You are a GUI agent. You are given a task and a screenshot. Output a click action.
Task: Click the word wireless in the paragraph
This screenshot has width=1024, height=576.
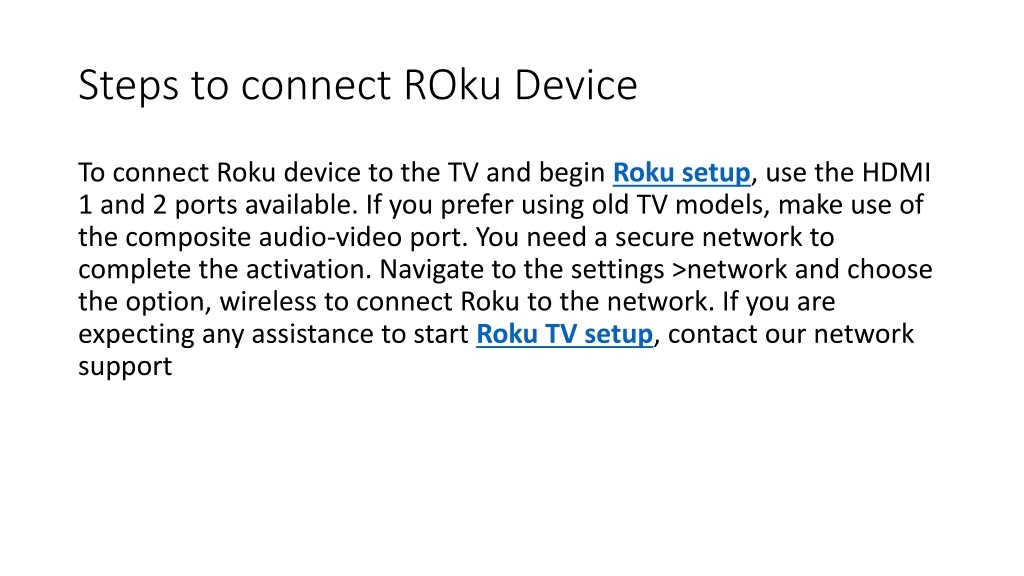tap(268, 302)
